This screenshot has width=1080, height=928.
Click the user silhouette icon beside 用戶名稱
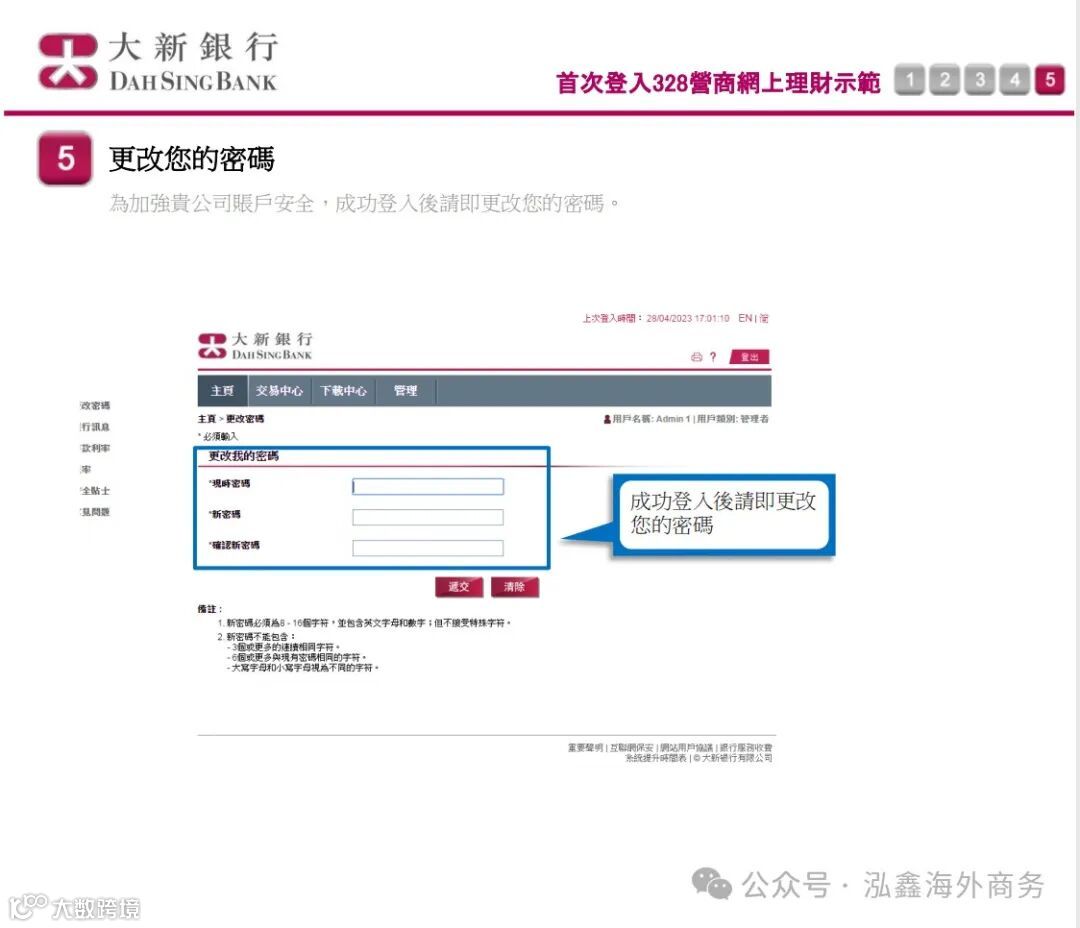(607, 419)
